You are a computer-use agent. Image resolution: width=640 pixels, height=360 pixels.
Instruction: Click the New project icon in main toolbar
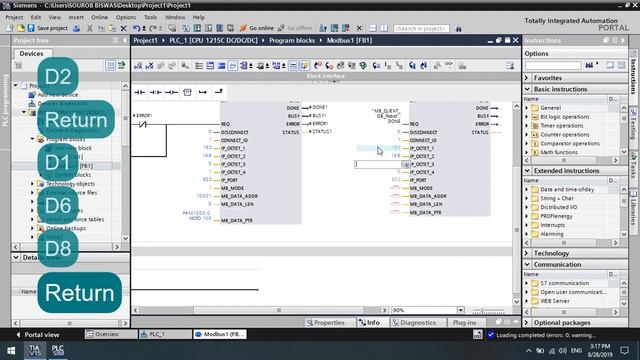(9, 28)
